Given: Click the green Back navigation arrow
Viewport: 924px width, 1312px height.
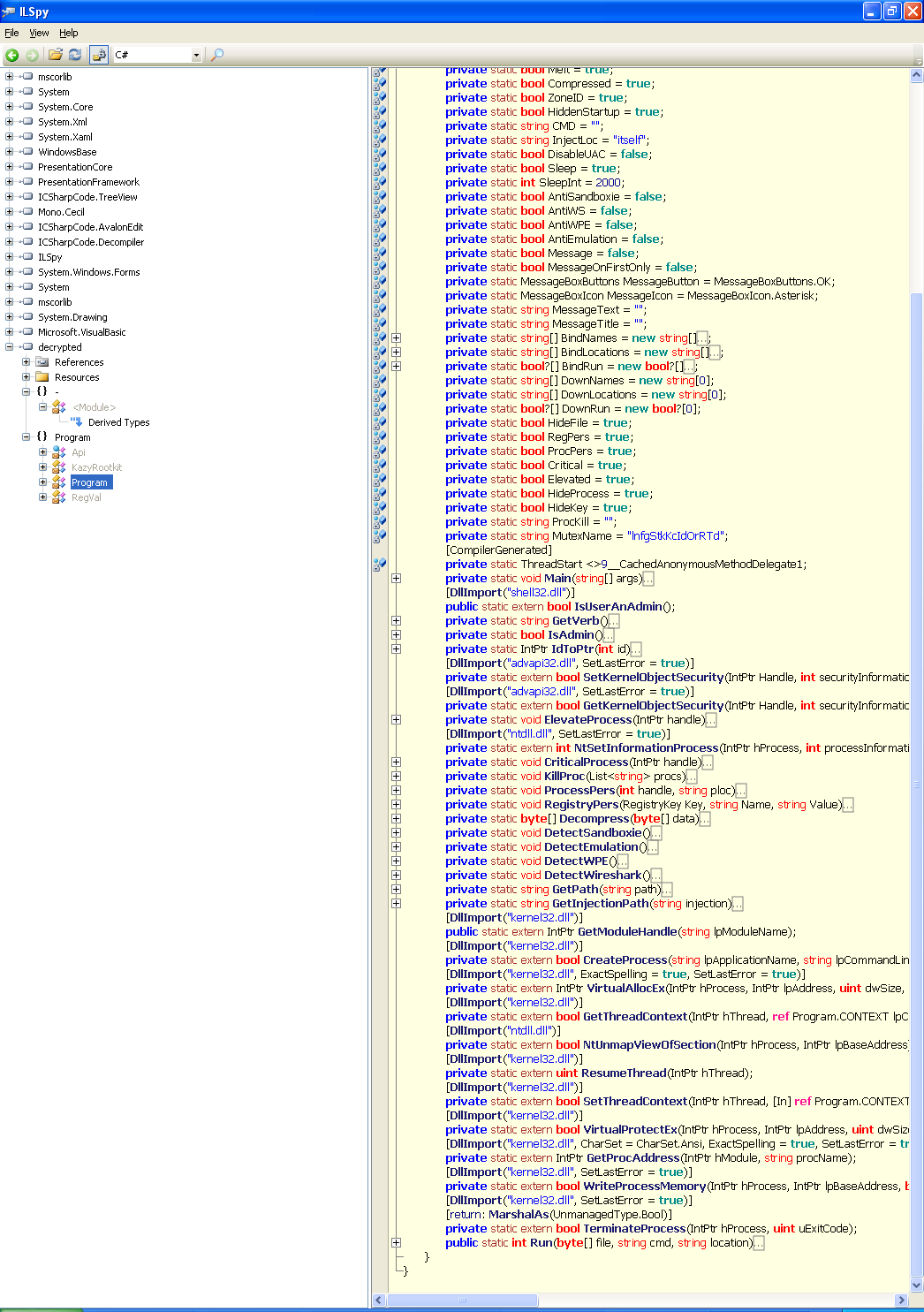Looking at the screenshot, I should (12, 55).
